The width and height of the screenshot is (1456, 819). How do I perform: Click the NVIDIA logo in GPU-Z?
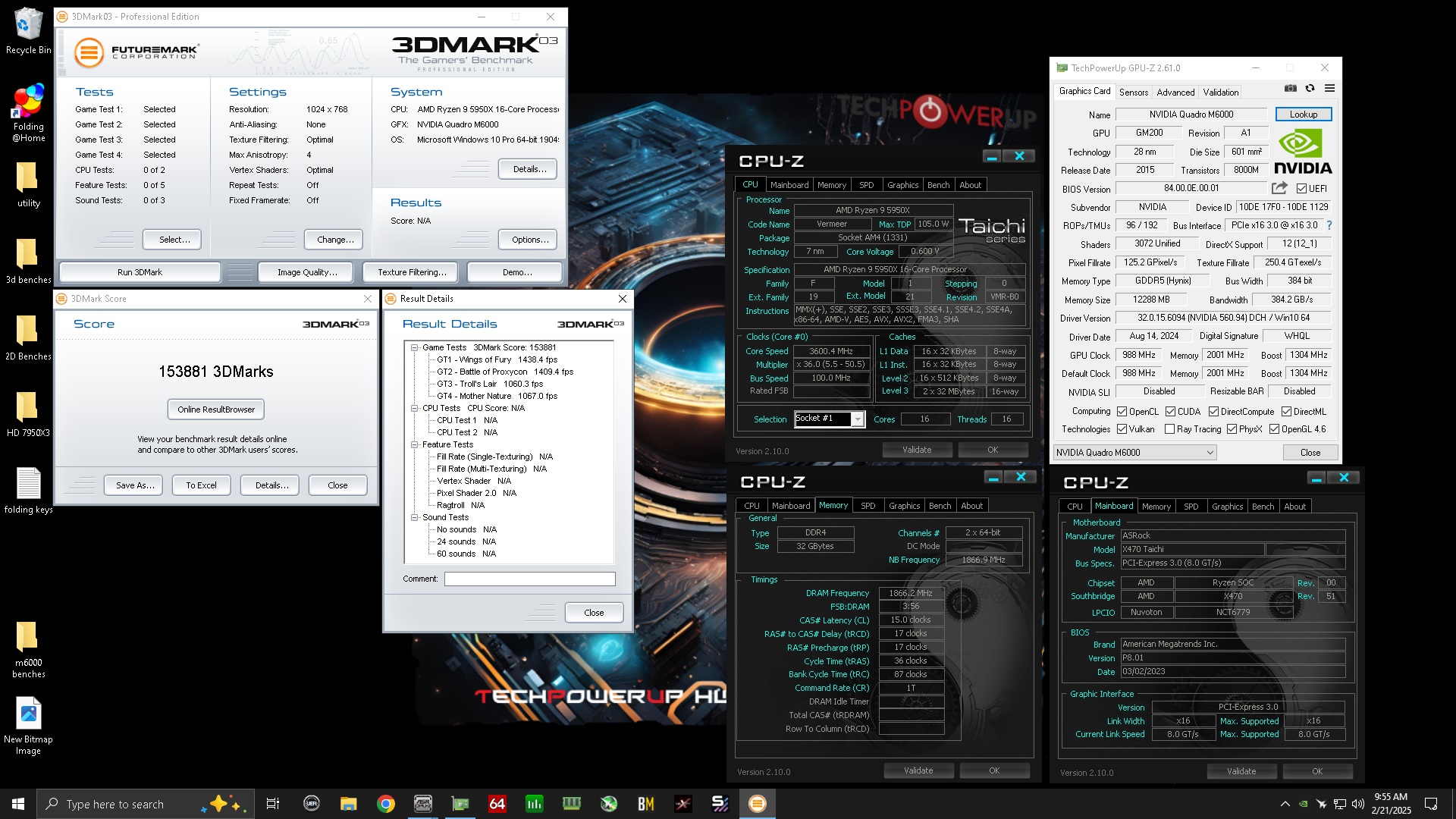(1303, 152)
